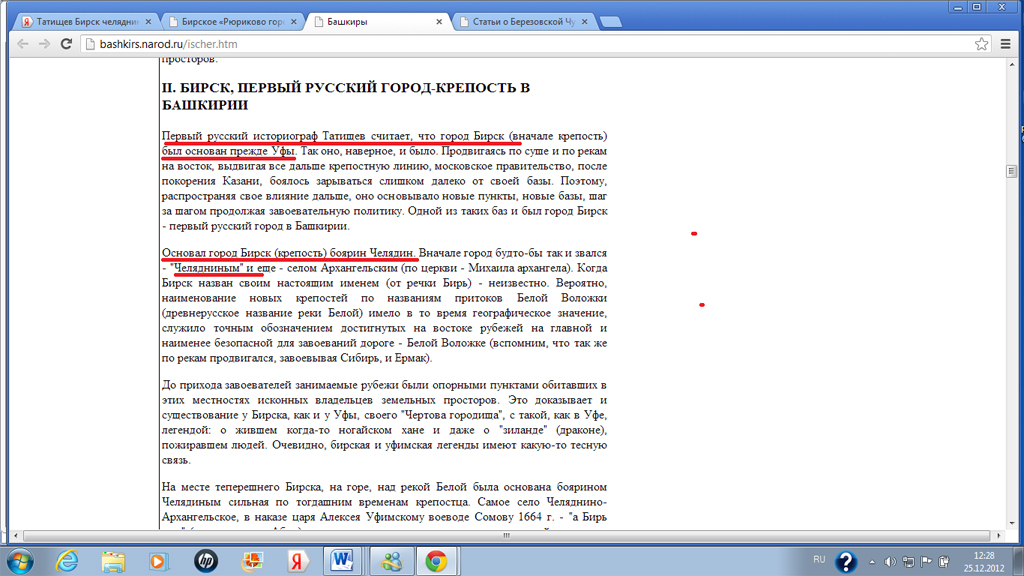The image size is (1024, 576).
Task: Switch to the 'Бирское «Рюриково горо' tab
Action: coord(232,22)
